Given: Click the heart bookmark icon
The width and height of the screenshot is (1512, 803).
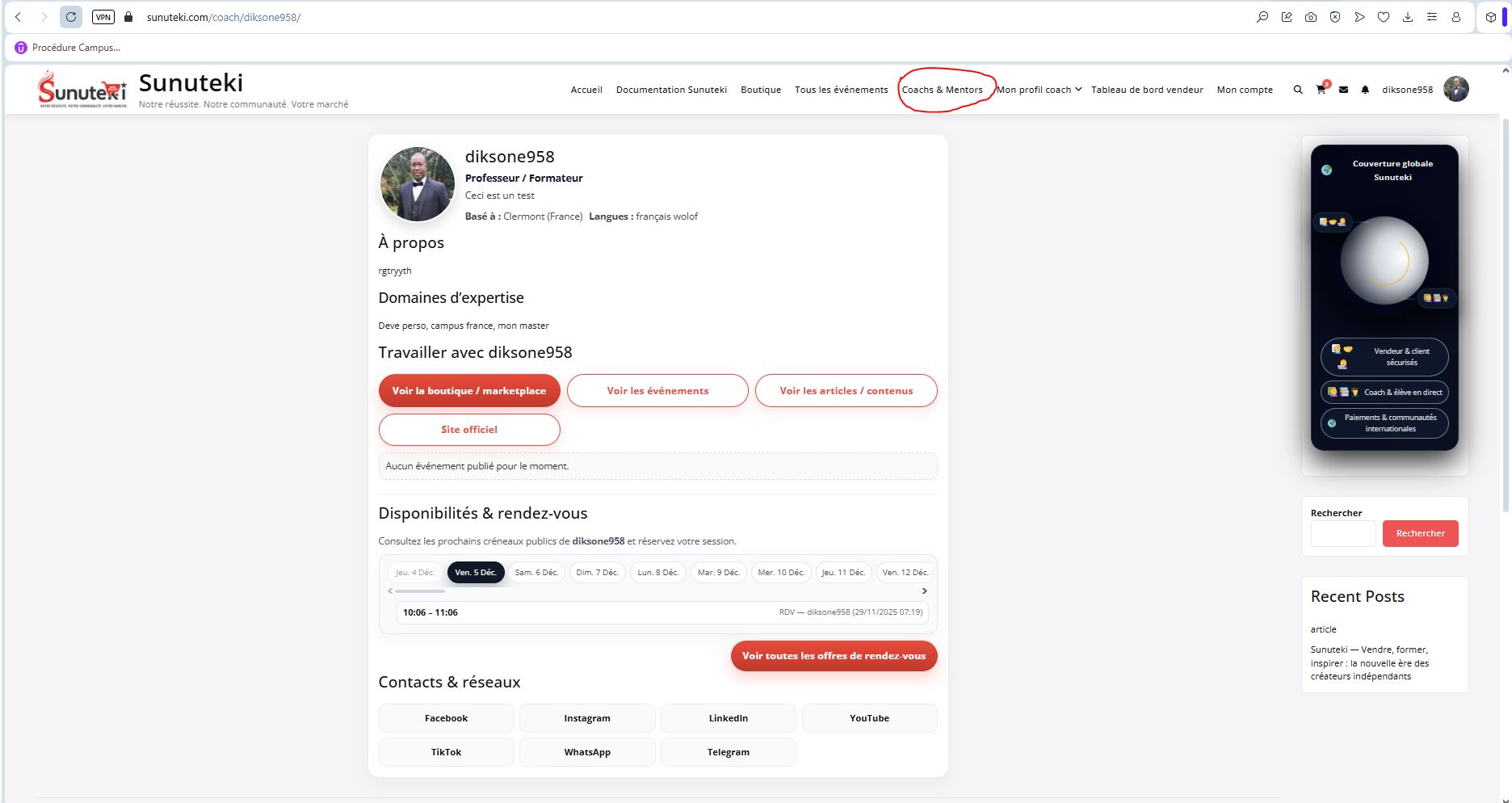Looking at the screenshot, I should 1384,17.
